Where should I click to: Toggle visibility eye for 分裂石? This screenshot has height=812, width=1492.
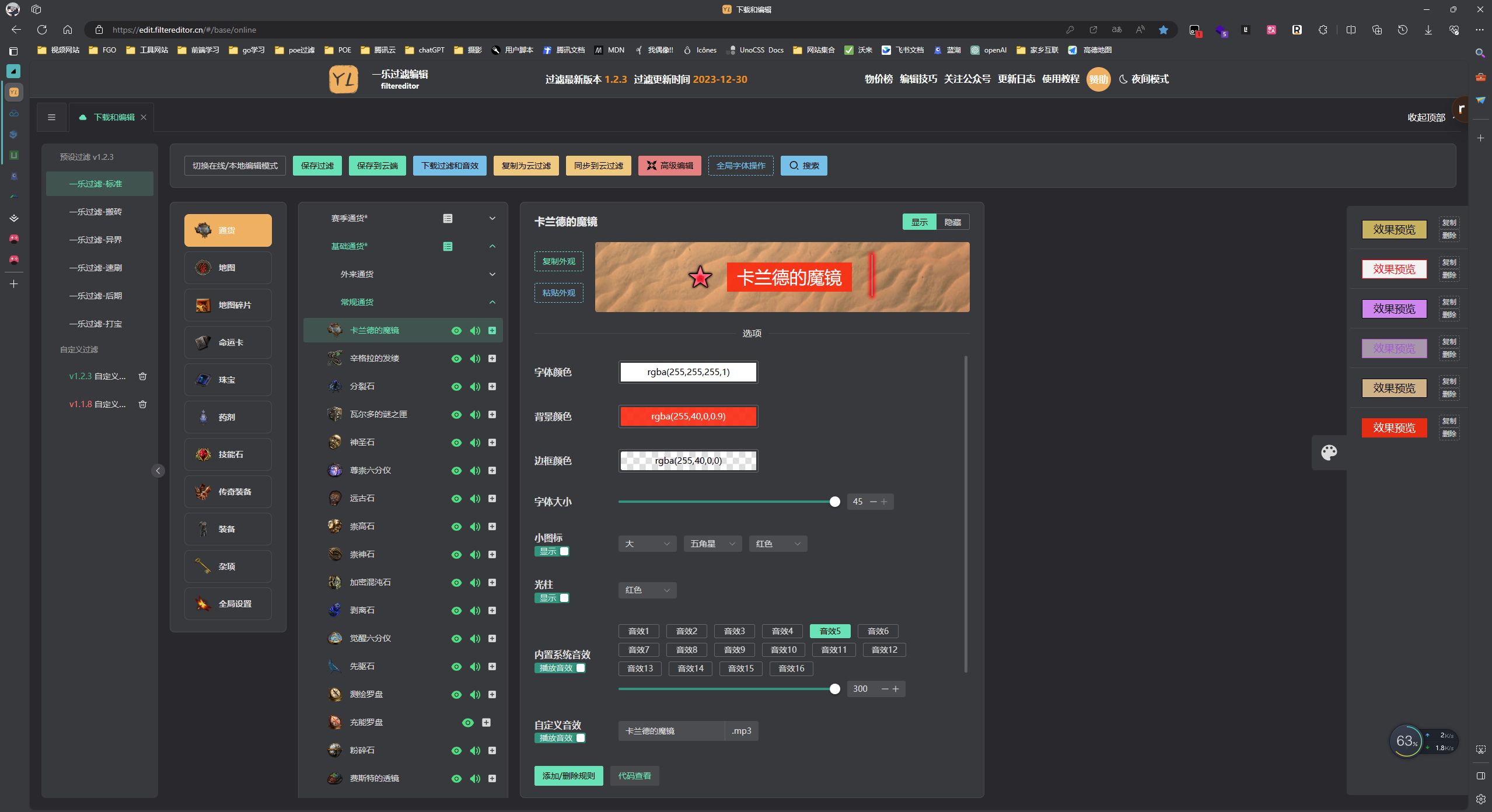pyautogui.click(x=456, y=387)
